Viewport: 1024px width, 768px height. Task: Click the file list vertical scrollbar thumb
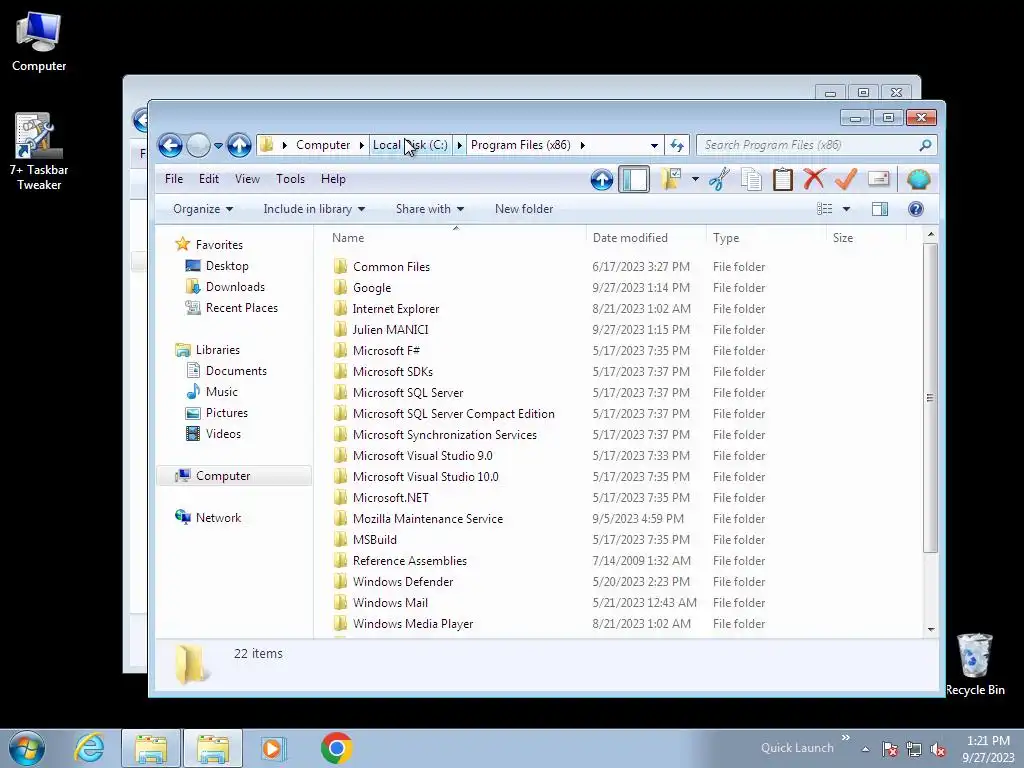(x=931, y=398)
